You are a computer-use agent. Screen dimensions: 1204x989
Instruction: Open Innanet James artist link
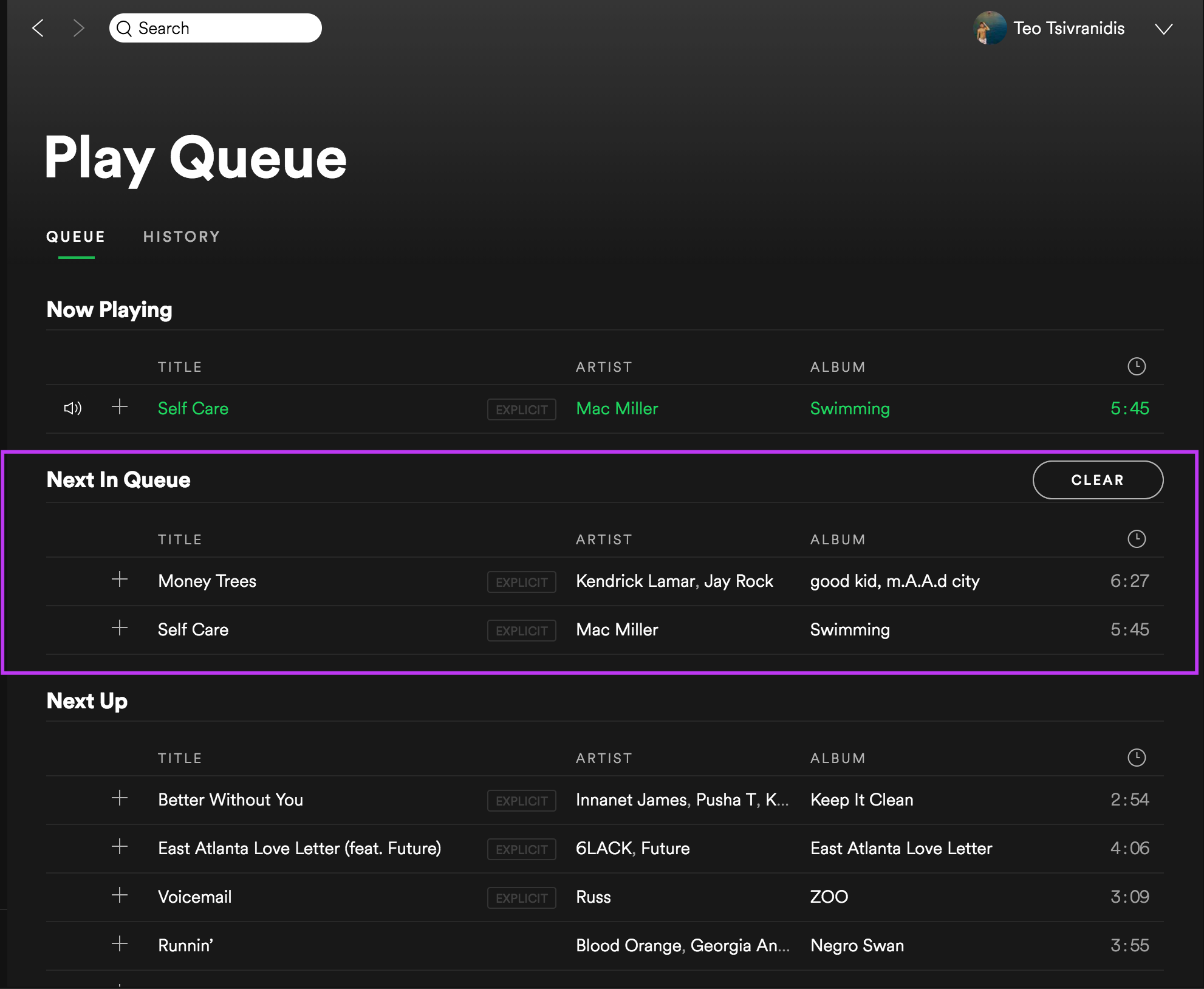(x=631, y=800)
